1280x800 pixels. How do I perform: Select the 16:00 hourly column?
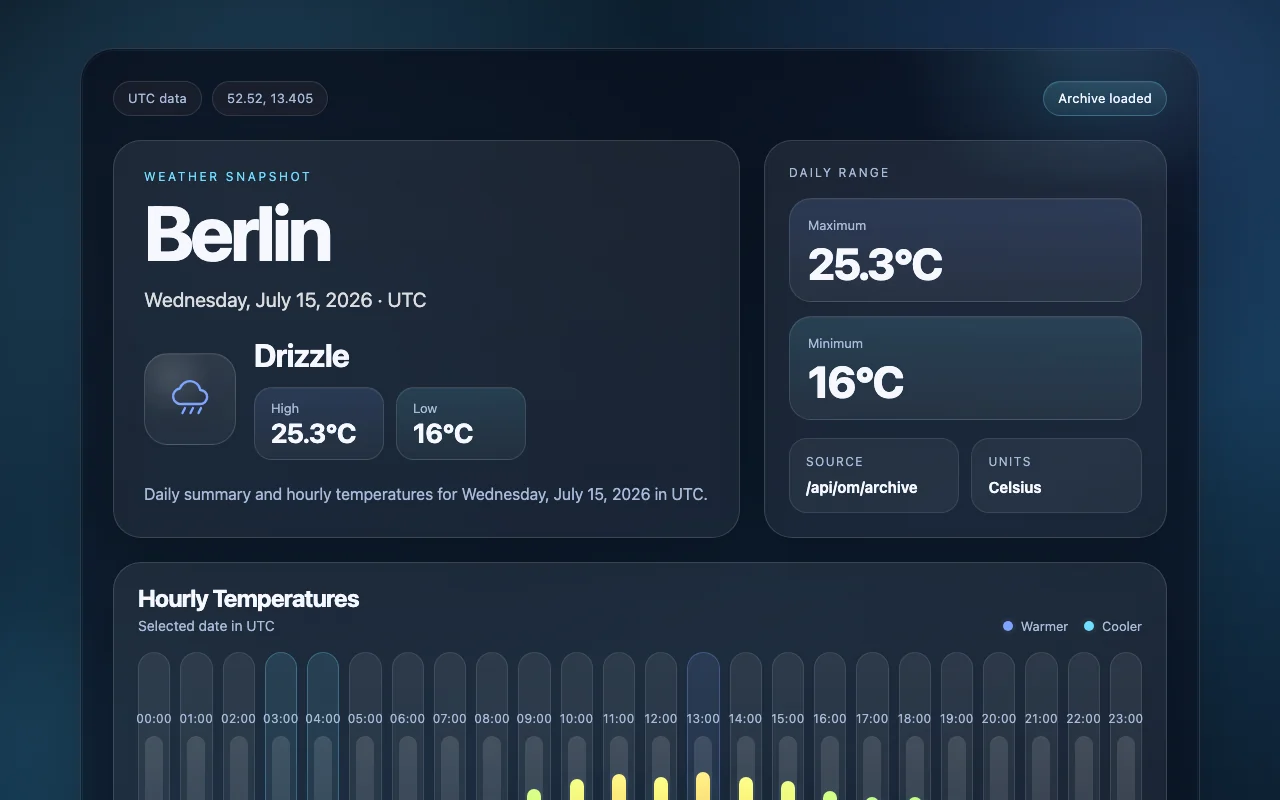tap(830, 726)
